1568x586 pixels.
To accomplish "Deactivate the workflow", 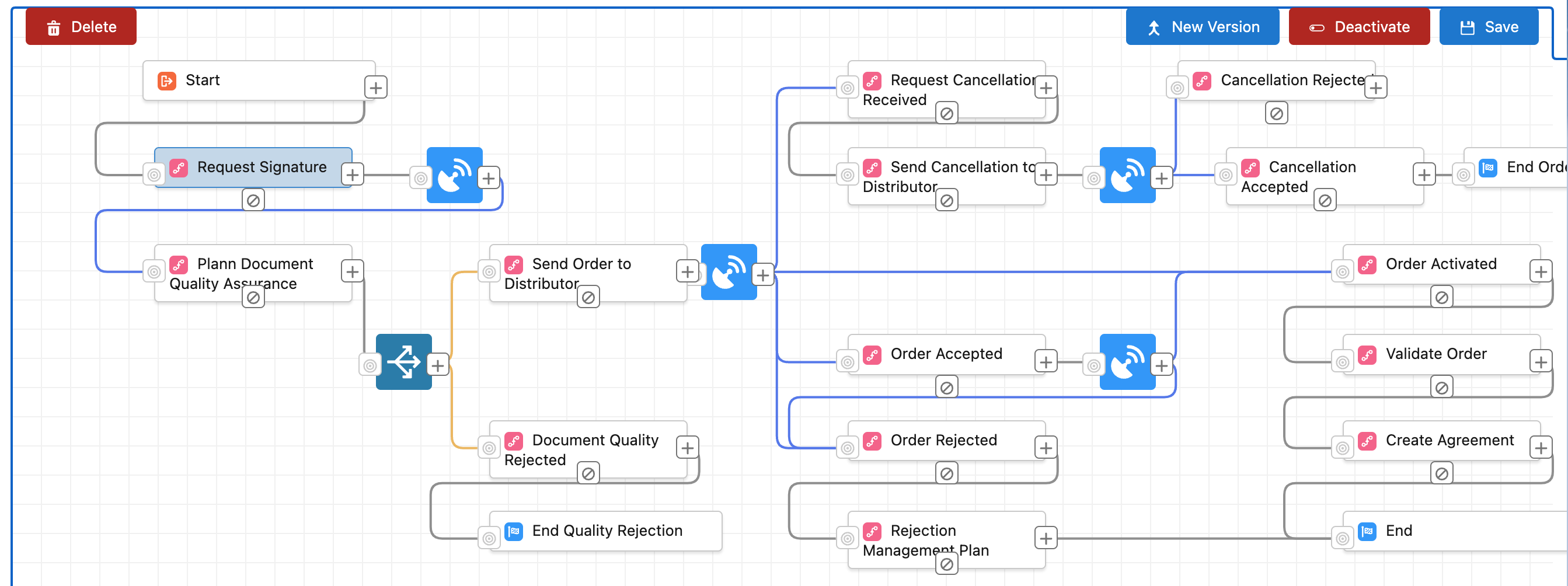I will (x=1358, y=27).
